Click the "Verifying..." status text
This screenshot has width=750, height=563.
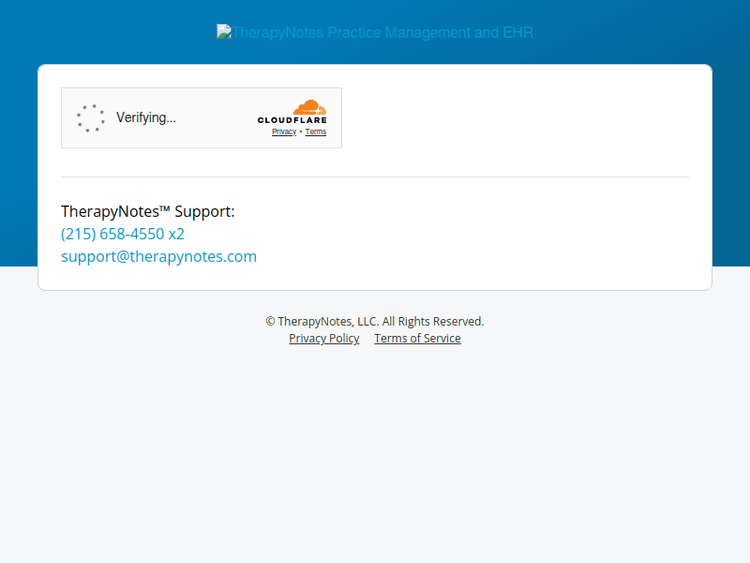click(146, 118)
